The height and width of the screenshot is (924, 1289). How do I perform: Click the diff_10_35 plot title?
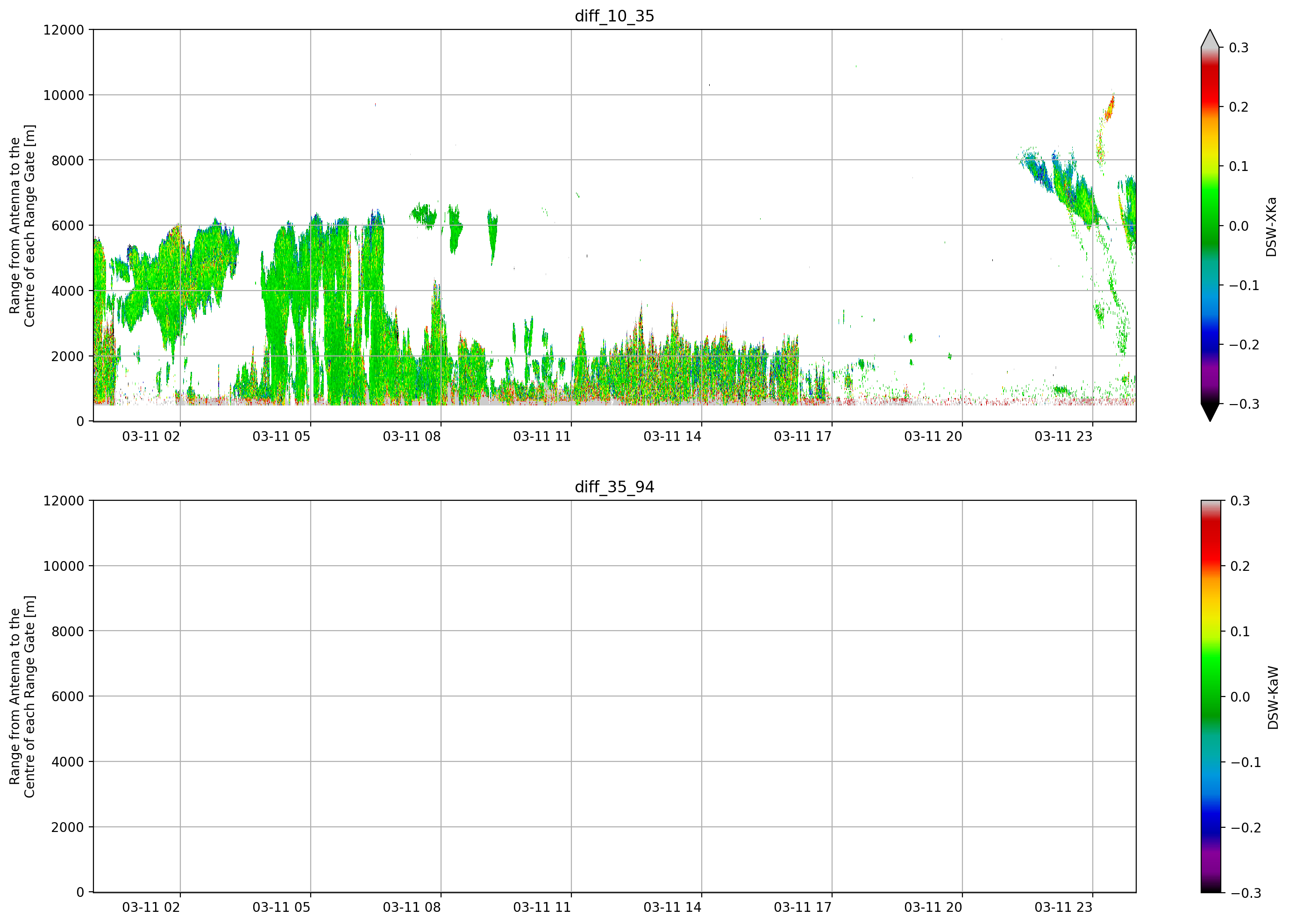(614, 16)
